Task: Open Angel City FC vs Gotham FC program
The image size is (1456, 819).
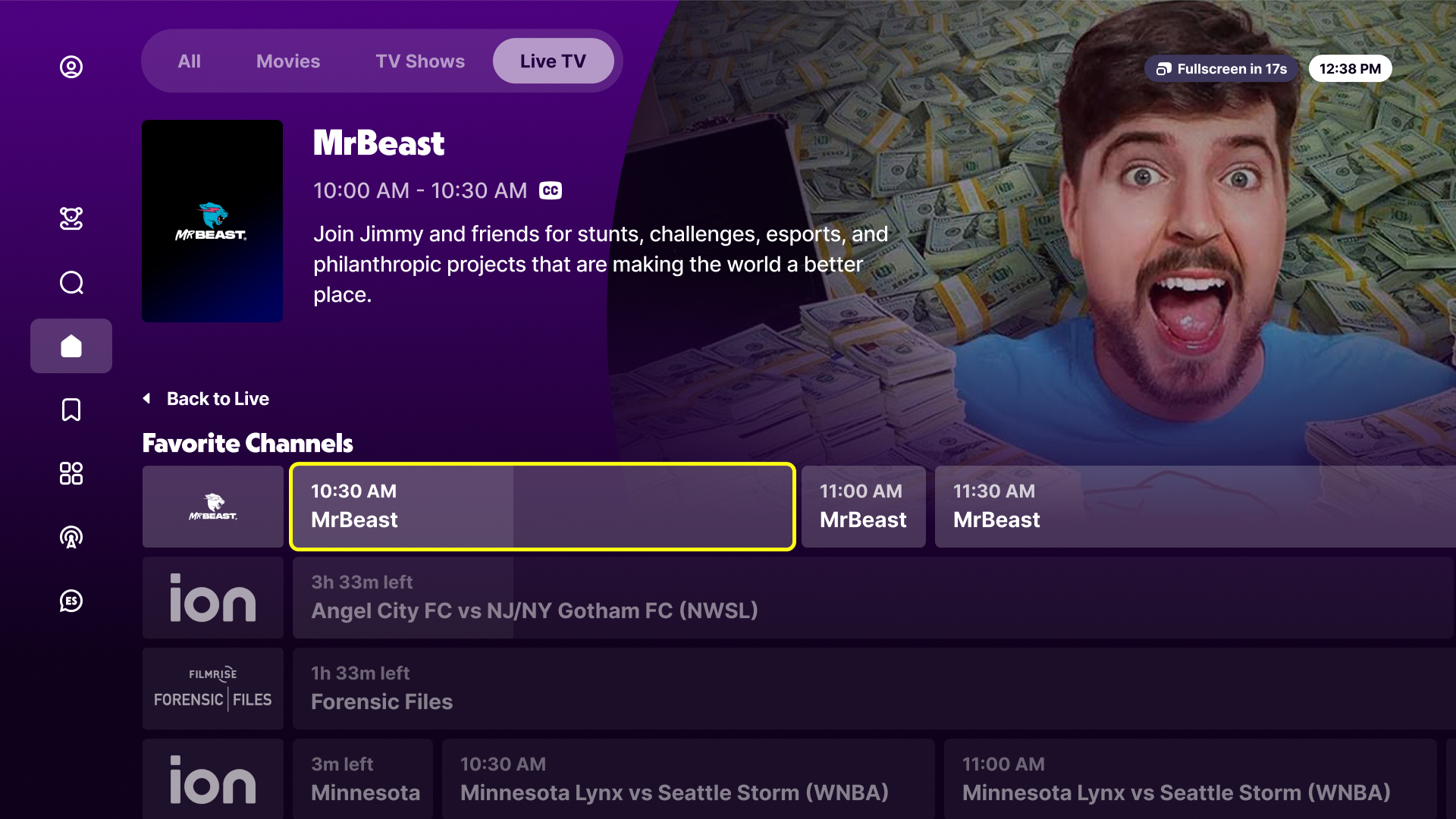Action: (x=873, y=598)
